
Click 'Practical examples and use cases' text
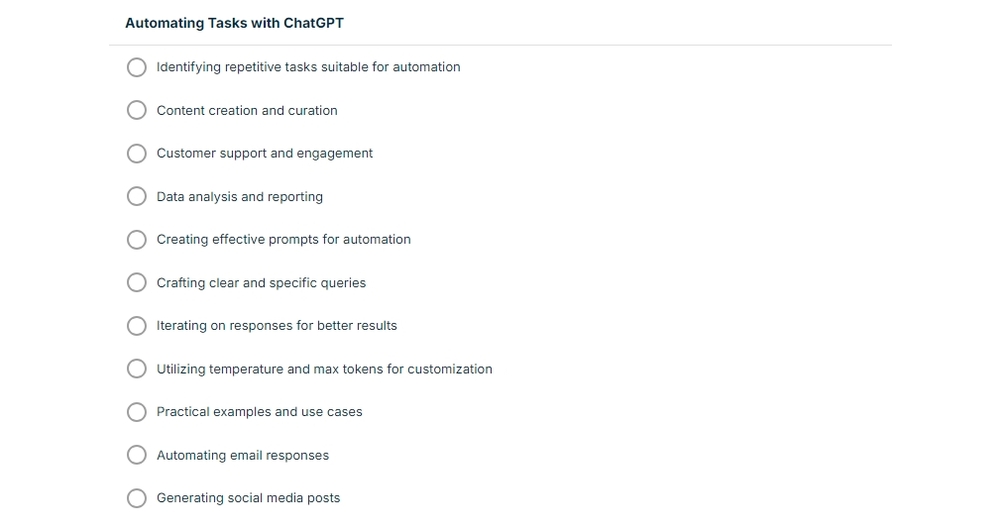[x=260, y=412]
